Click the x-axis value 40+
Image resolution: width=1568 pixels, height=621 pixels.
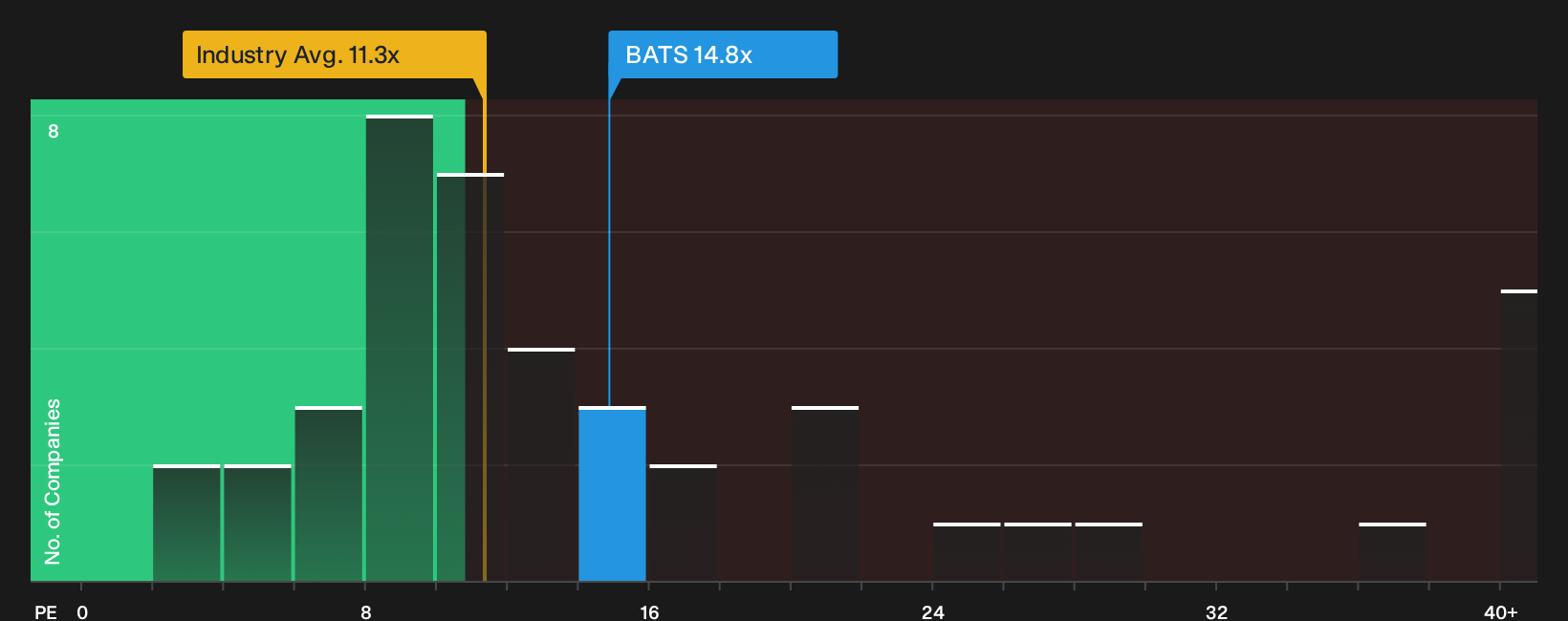pos(1501,611)
